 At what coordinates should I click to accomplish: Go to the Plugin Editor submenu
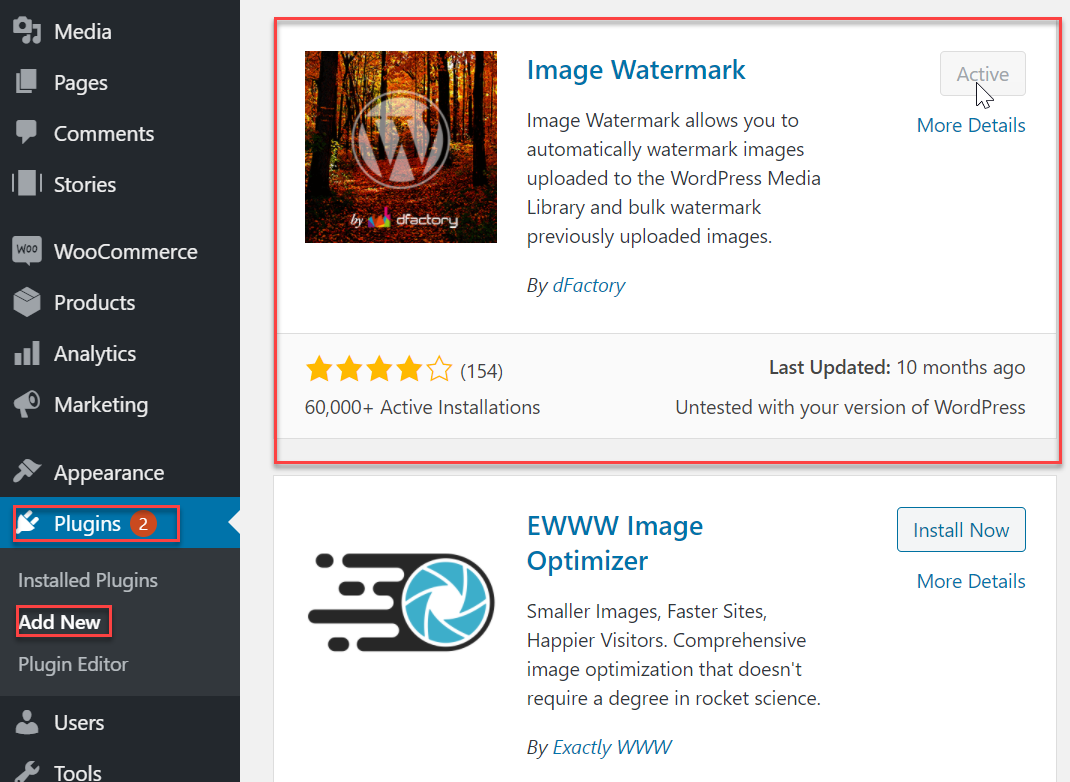73,664
